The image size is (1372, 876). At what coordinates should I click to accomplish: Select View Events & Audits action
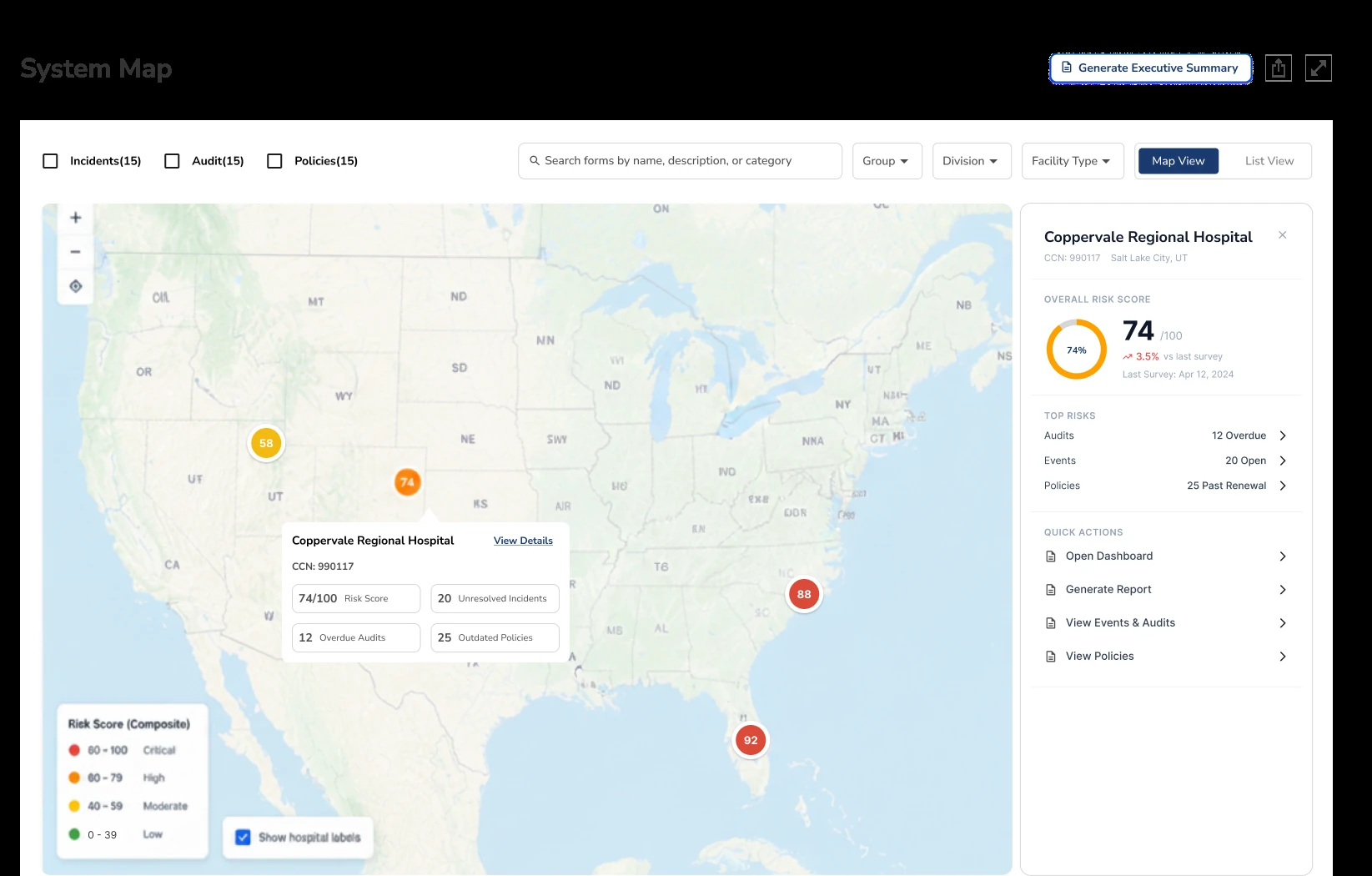click(1166, 623)
